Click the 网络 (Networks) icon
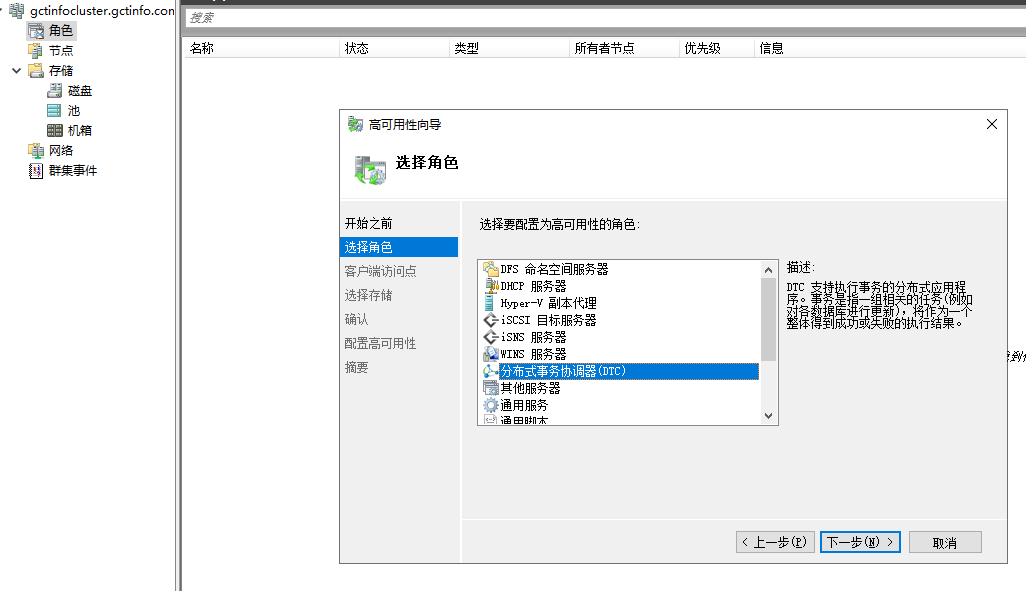This screenshot has width=1026, height=591. click(x=36, y=151)
